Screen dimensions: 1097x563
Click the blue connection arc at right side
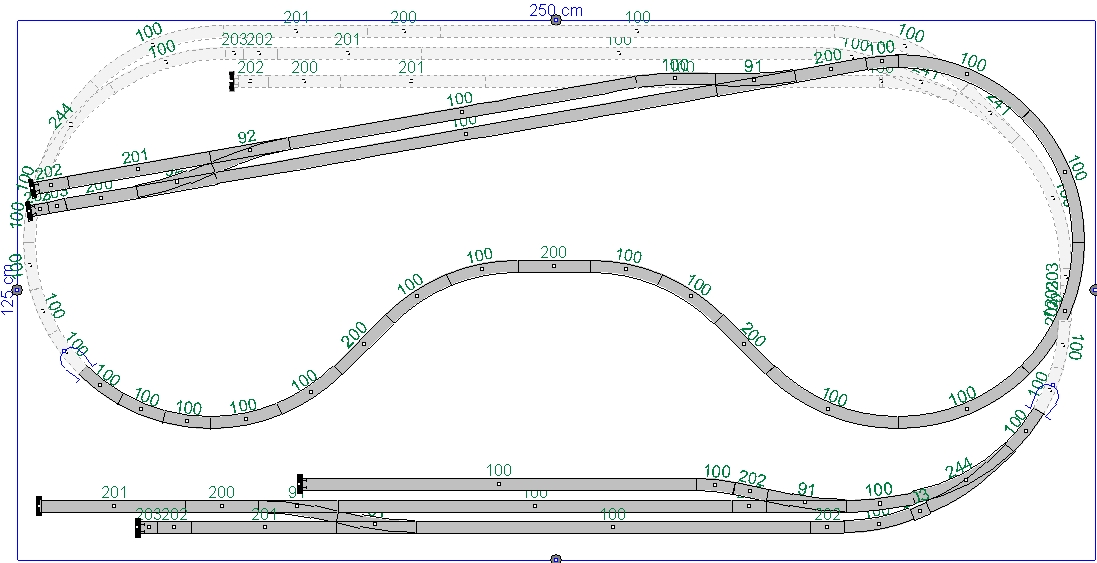click(x=1048, y=399)
